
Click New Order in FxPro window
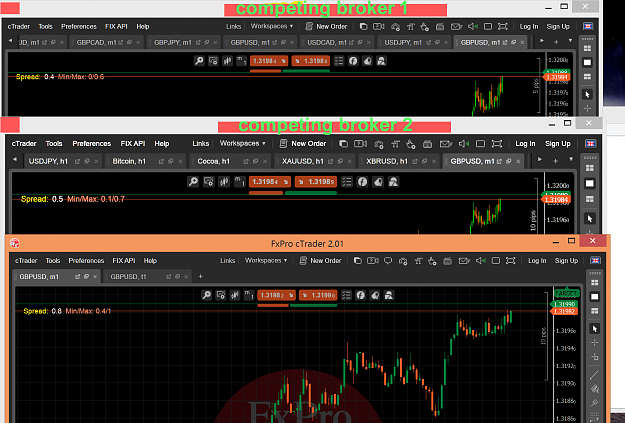[320, 261]
